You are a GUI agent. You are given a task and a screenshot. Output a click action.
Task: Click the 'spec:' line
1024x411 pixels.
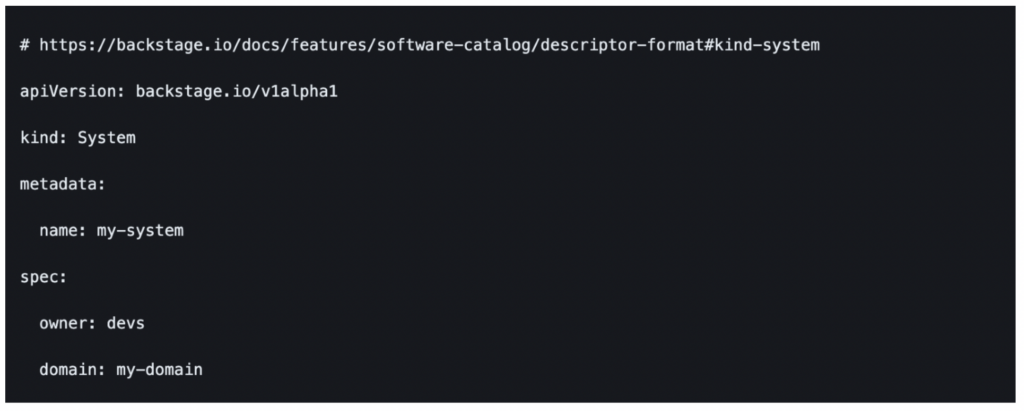(x=43, y=277)
